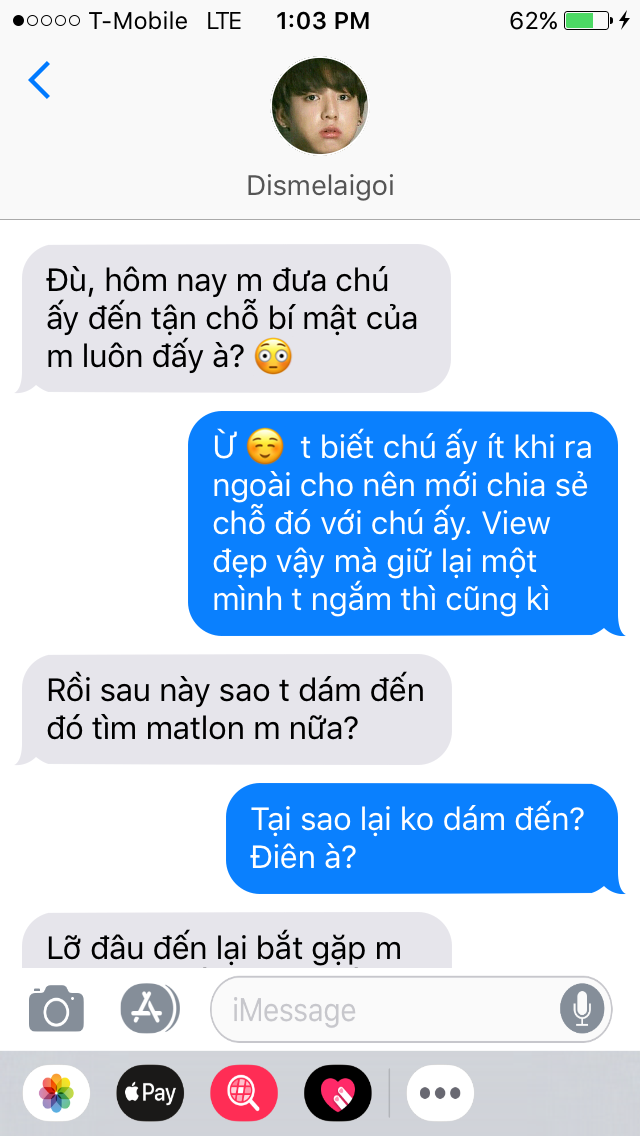Open the Photos app icon

pos(57,1093)
